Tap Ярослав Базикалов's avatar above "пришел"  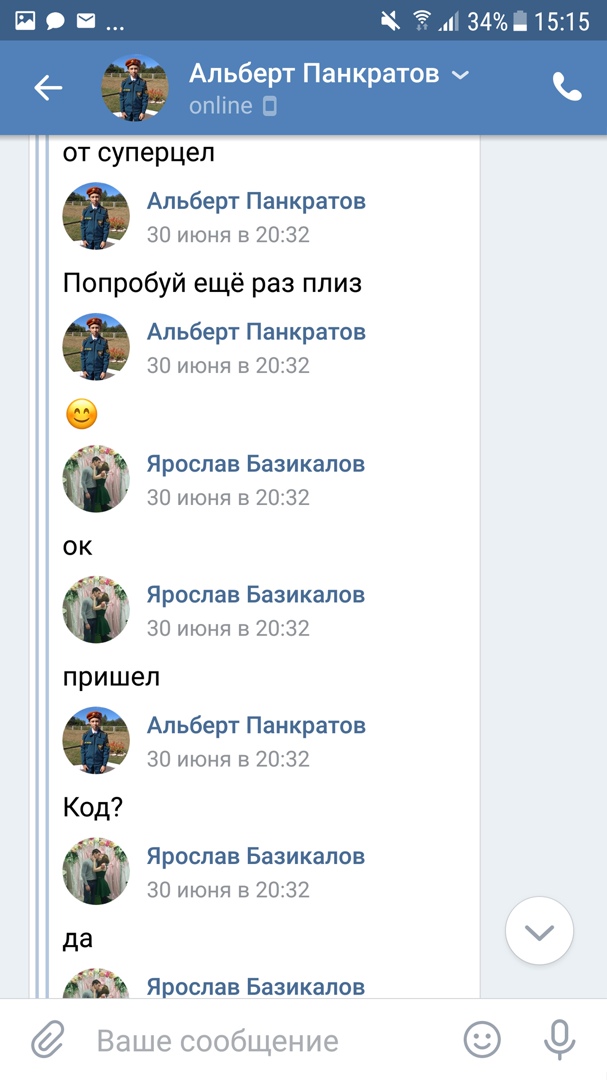coord(96,609)
